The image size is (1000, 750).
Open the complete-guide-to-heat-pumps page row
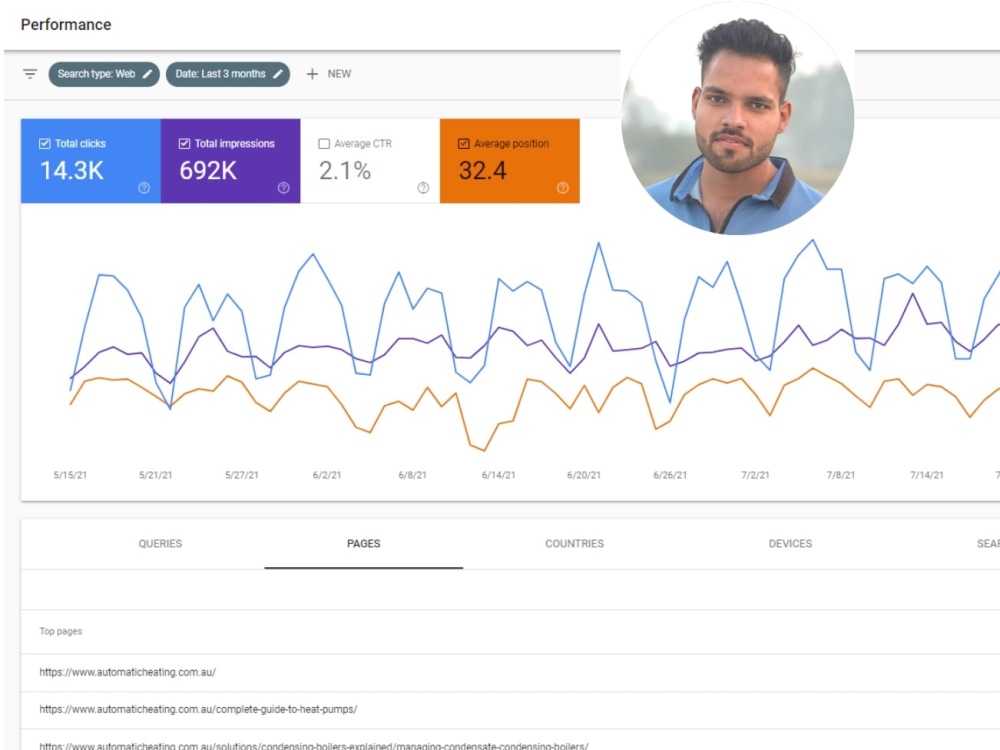(x=510, y=709)
